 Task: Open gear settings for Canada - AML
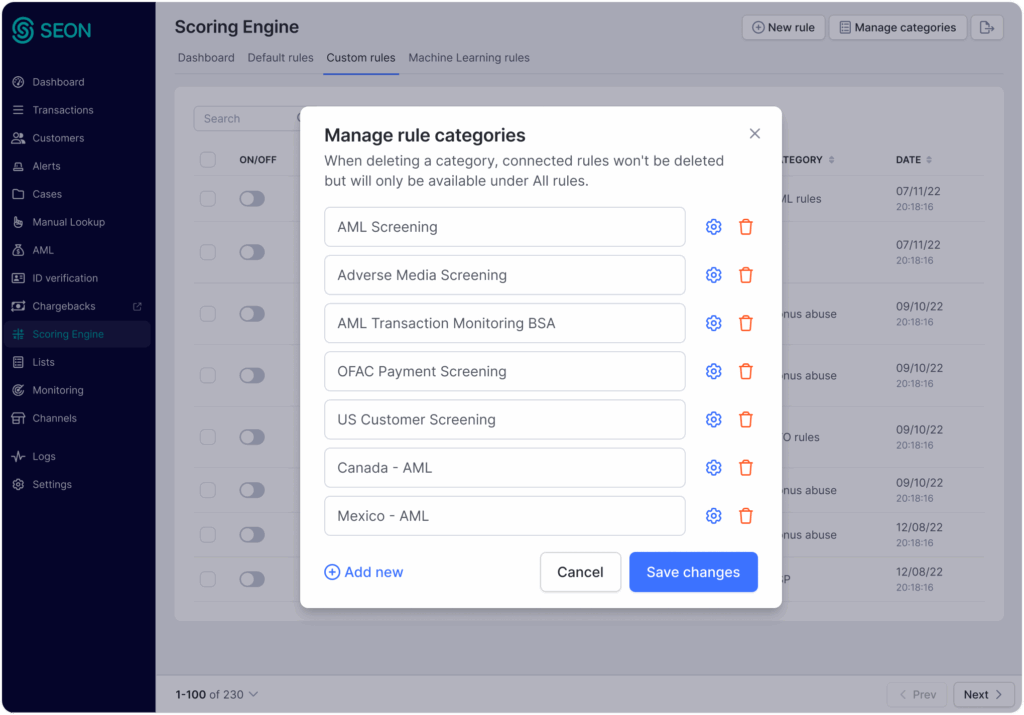[x=713, y=468]
